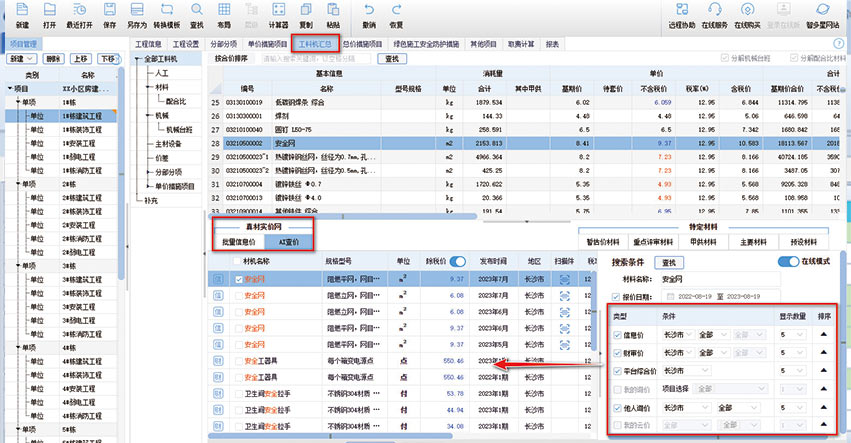The width and height of the screenshot is (851, 443).
Task: Select the AI查价 tab
Action: pyautogui.click(x=287, y=241)
